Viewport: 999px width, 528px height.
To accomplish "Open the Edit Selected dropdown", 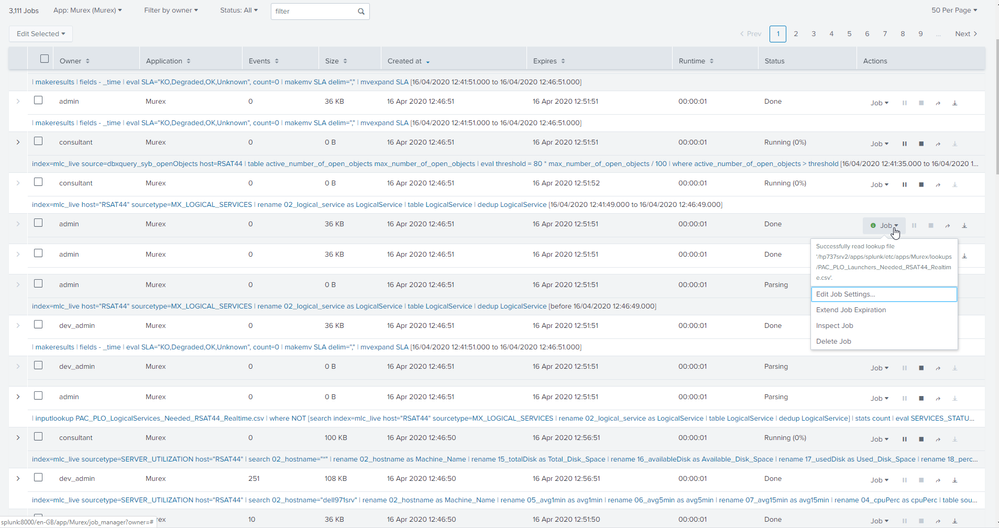I will pos(41,34).
